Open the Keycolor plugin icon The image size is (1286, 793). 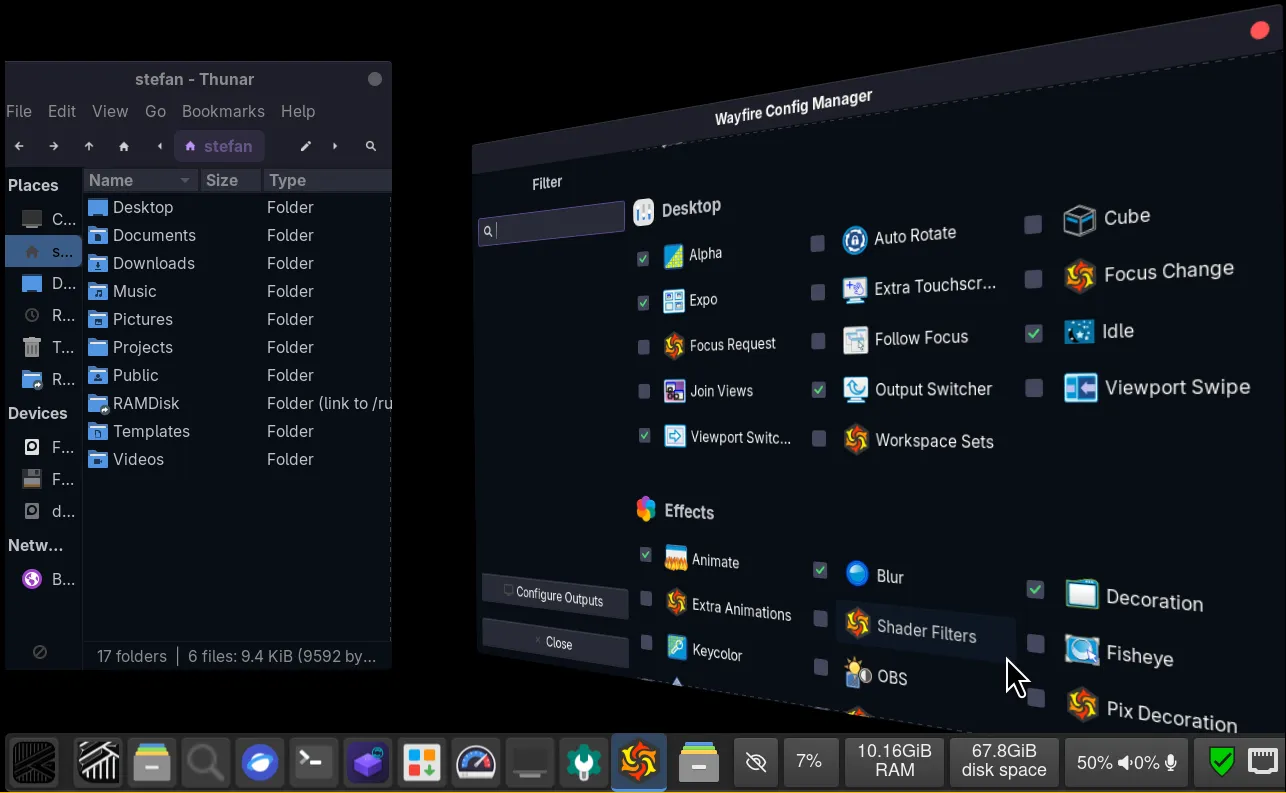[x=676, y=647]
